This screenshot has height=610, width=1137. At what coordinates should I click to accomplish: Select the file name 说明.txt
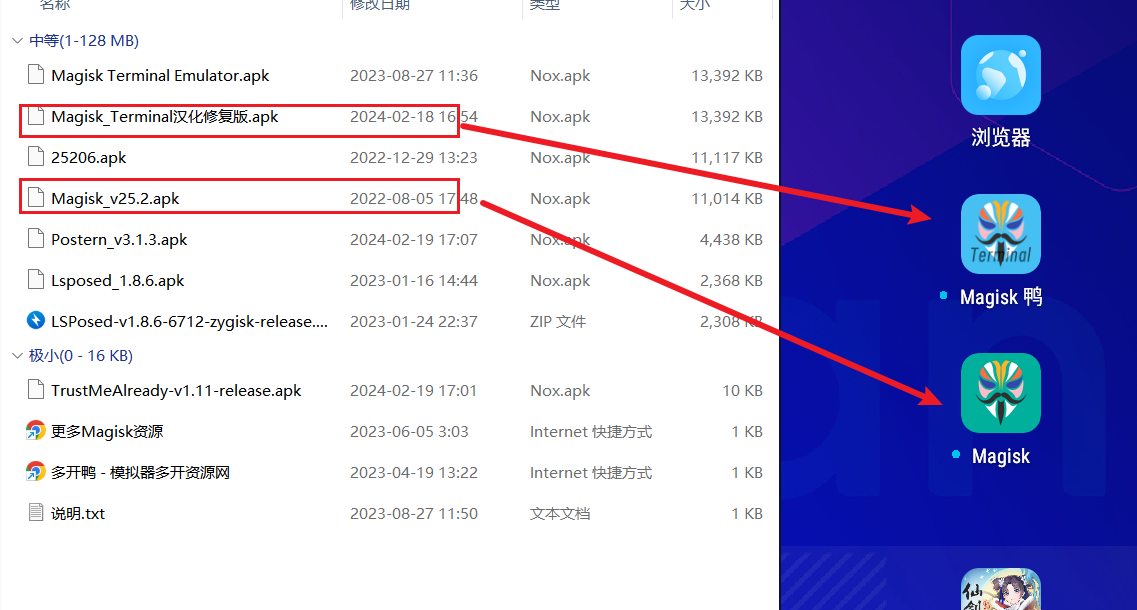[x=78, y=514]
